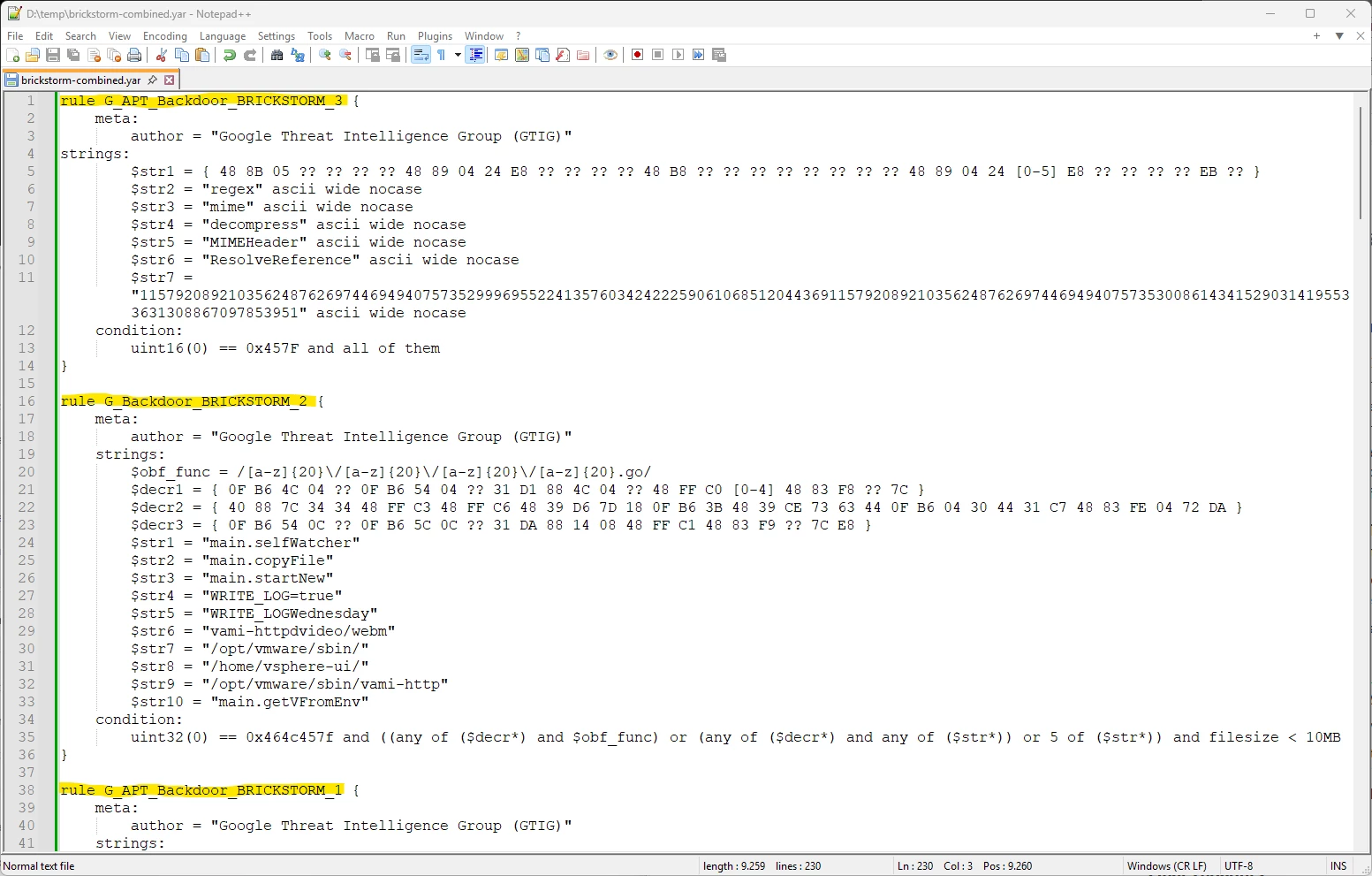
Task: Pin the brickstorm-combined.yar tab
Action: [152, 80]
